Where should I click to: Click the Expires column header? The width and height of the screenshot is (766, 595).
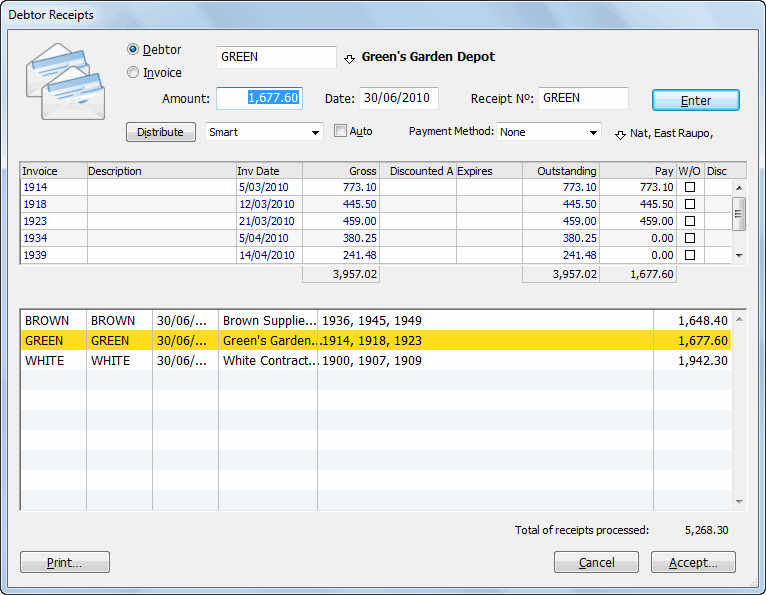point(489,171)
